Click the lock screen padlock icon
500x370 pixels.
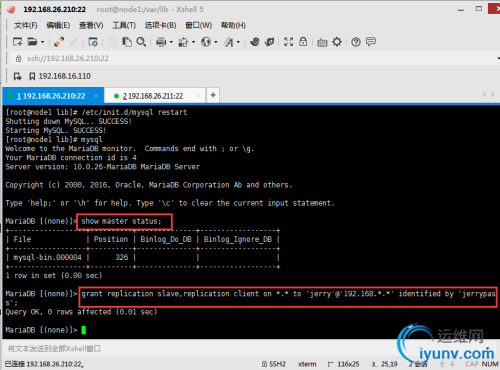point(303,42)
